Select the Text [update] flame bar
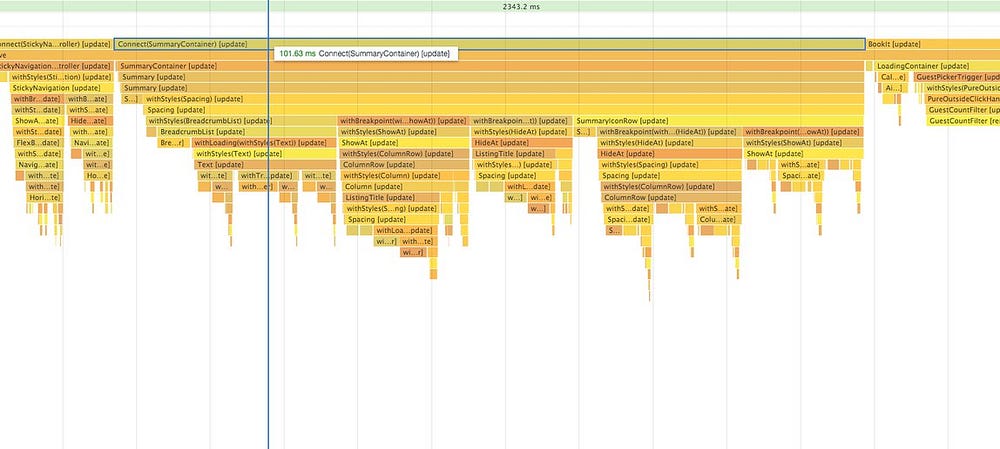This screenshot has height=449, width=1000. click(x=265, y=165)
